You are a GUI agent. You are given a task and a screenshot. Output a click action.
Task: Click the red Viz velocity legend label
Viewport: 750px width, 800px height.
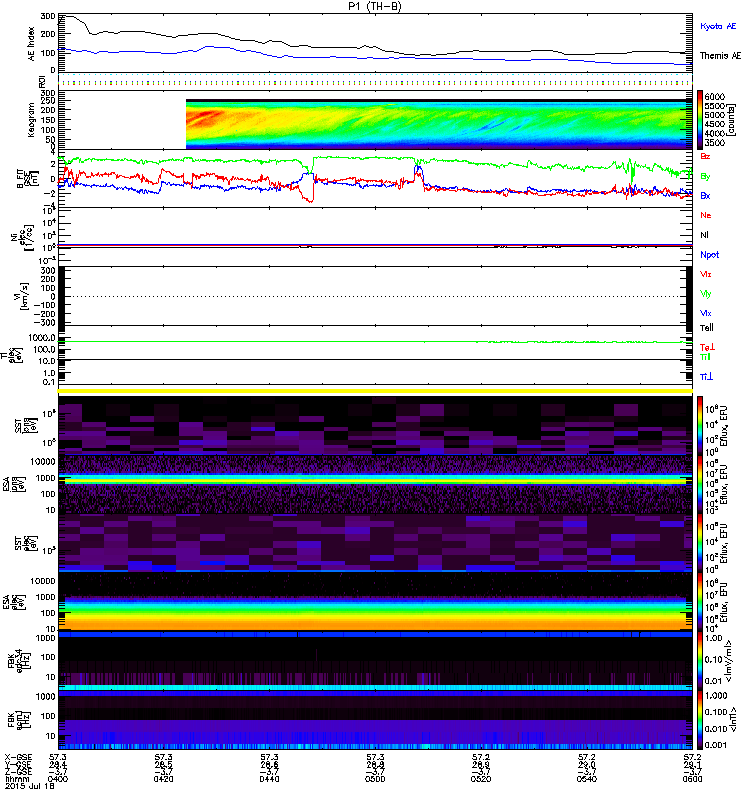tap(706, 273)
